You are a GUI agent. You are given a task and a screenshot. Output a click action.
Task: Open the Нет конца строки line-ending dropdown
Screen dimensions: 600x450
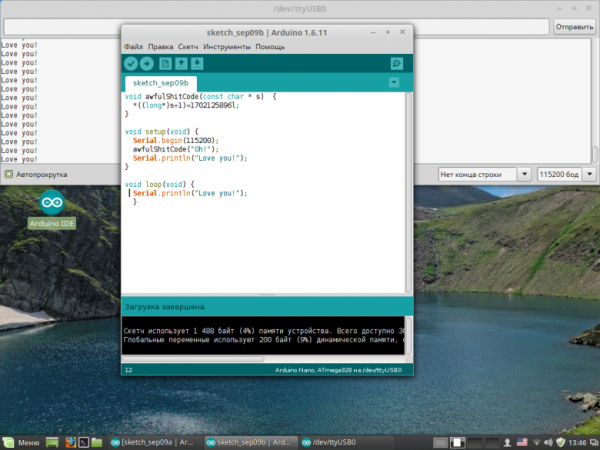tap(484, 174)
